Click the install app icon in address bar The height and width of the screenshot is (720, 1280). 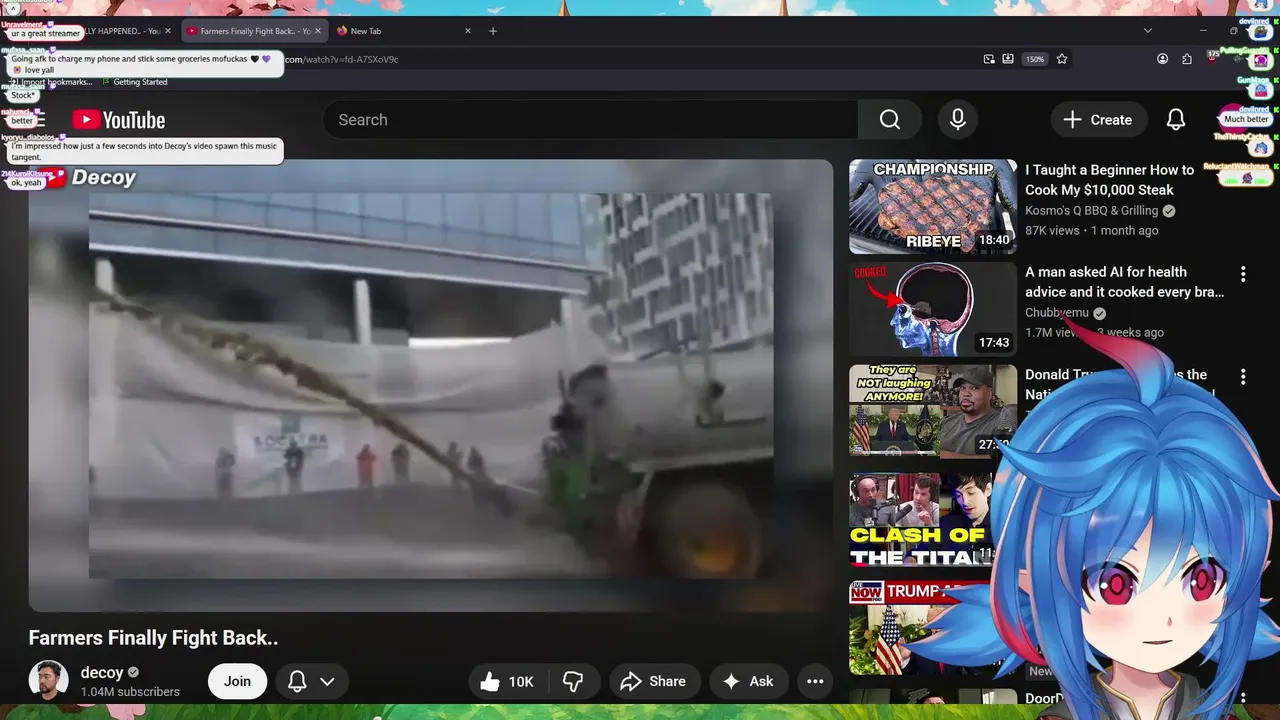click(1008, 59)
